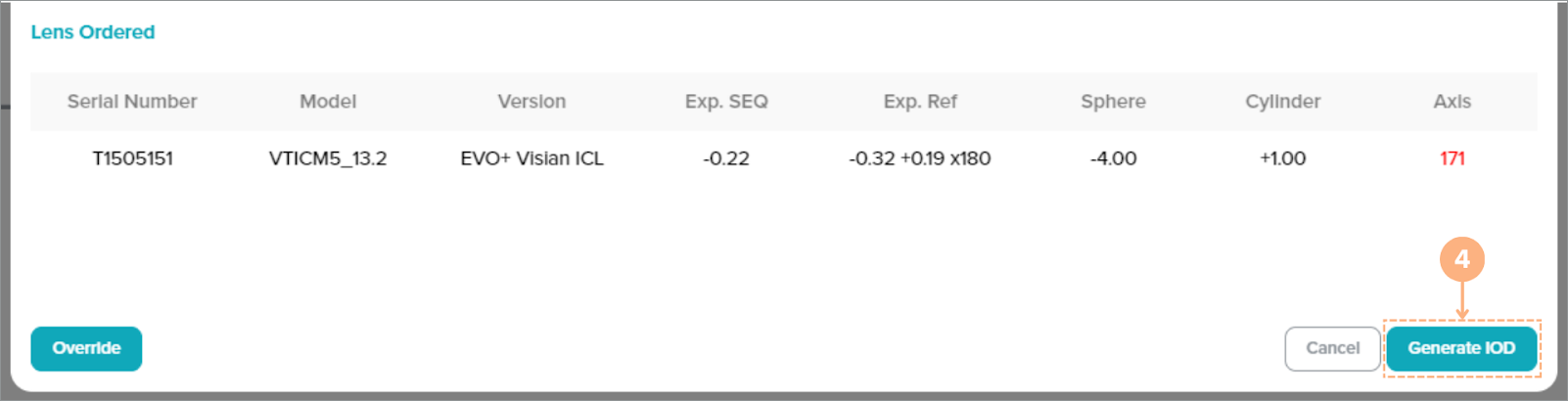Click the Version column header

pyautogui.click(x=531, y=102)
